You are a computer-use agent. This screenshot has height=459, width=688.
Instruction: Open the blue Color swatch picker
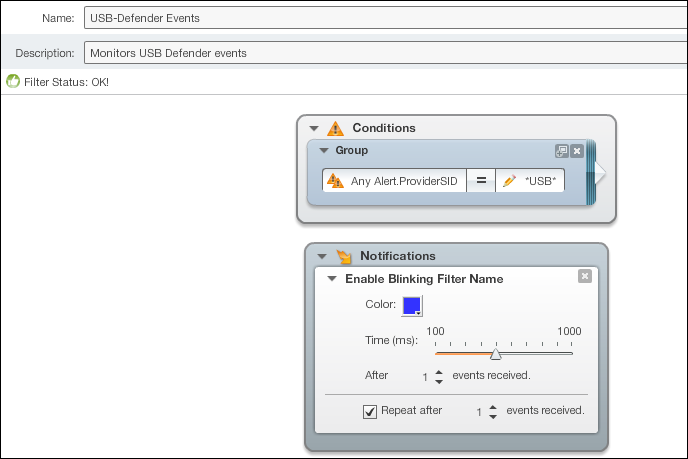point(412,306)
